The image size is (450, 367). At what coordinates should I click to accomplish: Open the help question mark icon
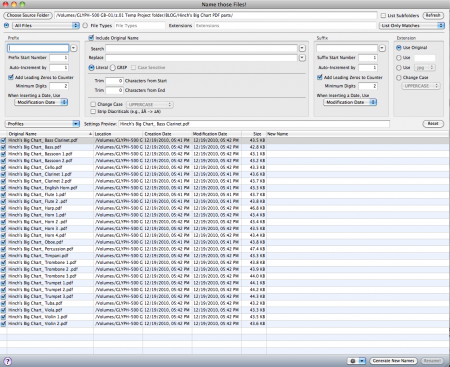[x=7, y=361]
